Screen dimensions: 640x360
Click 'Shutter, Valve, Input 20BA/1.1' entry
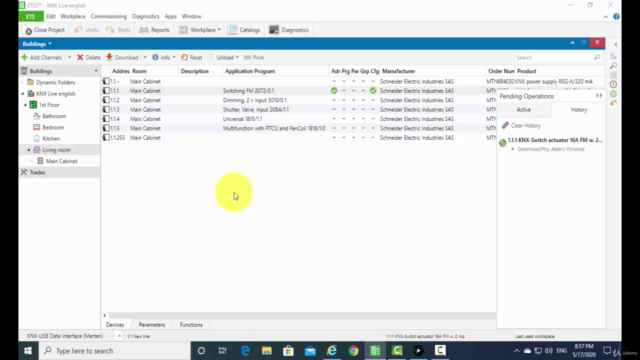point(256,109)
